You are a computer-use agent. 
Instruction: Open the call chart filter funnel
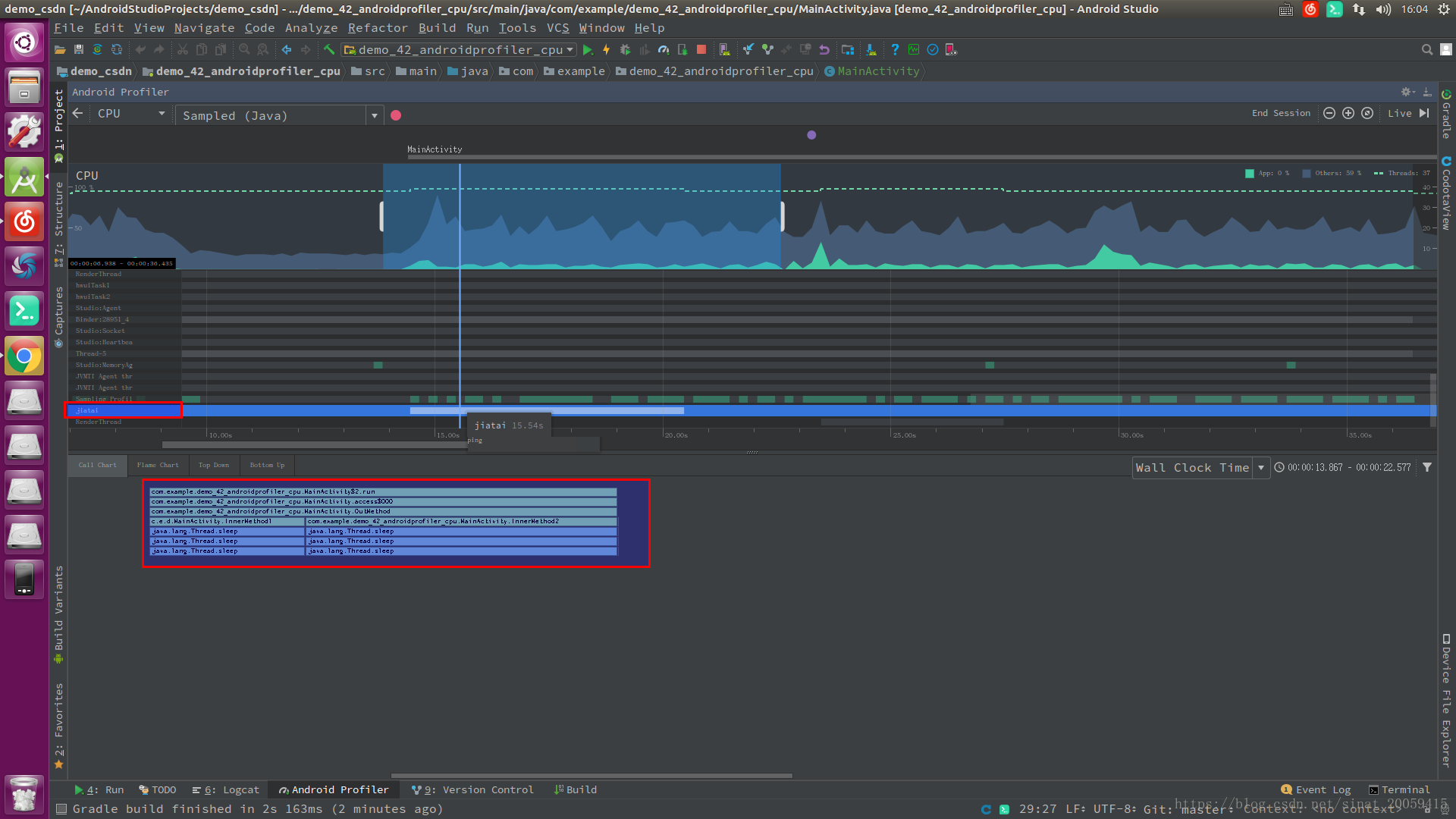tap(1427, 467)
